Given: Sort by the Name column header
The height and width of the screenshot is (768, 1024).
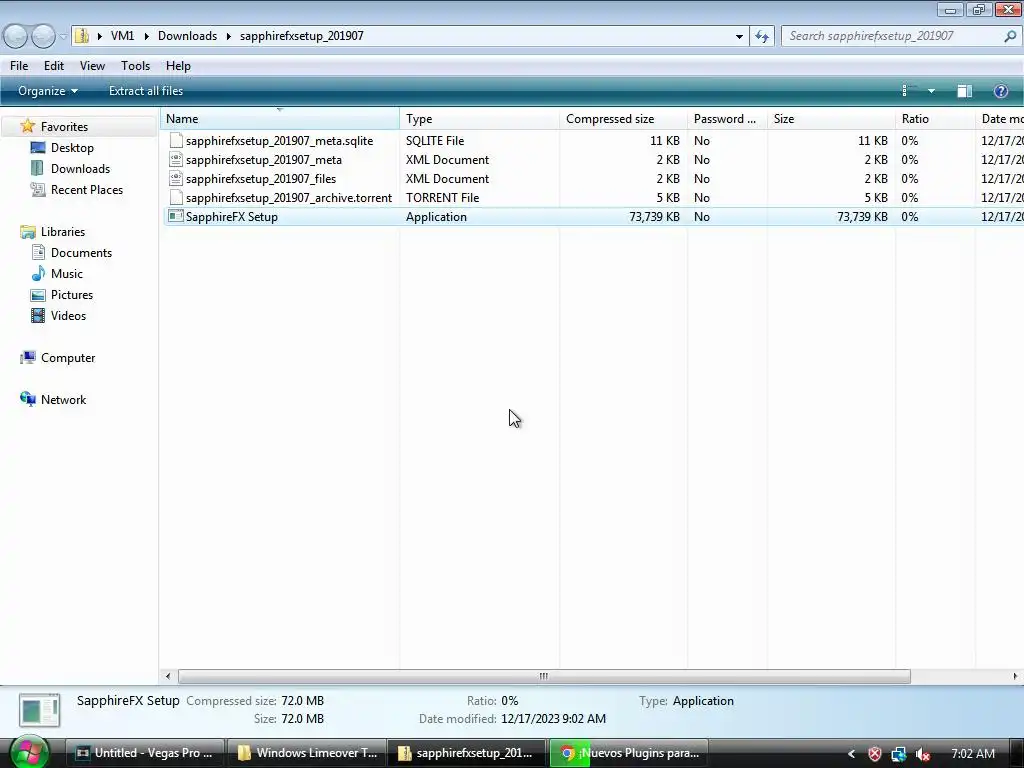Looking at the screenshot, I should (x=280, y=119).
